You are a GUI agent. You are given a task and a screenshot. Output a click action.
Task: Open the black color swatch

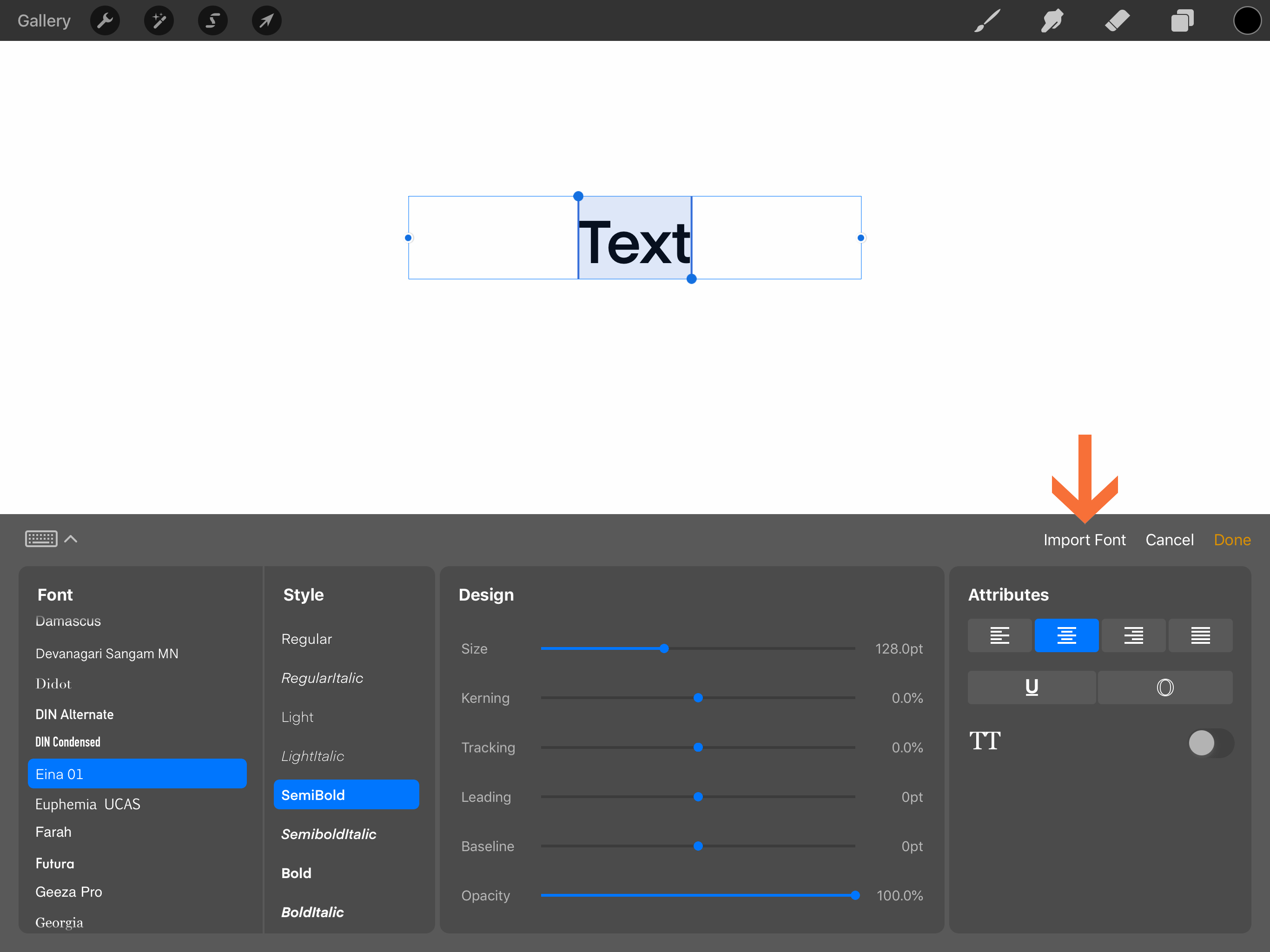pyautogui.click(x=1247, y=21)
